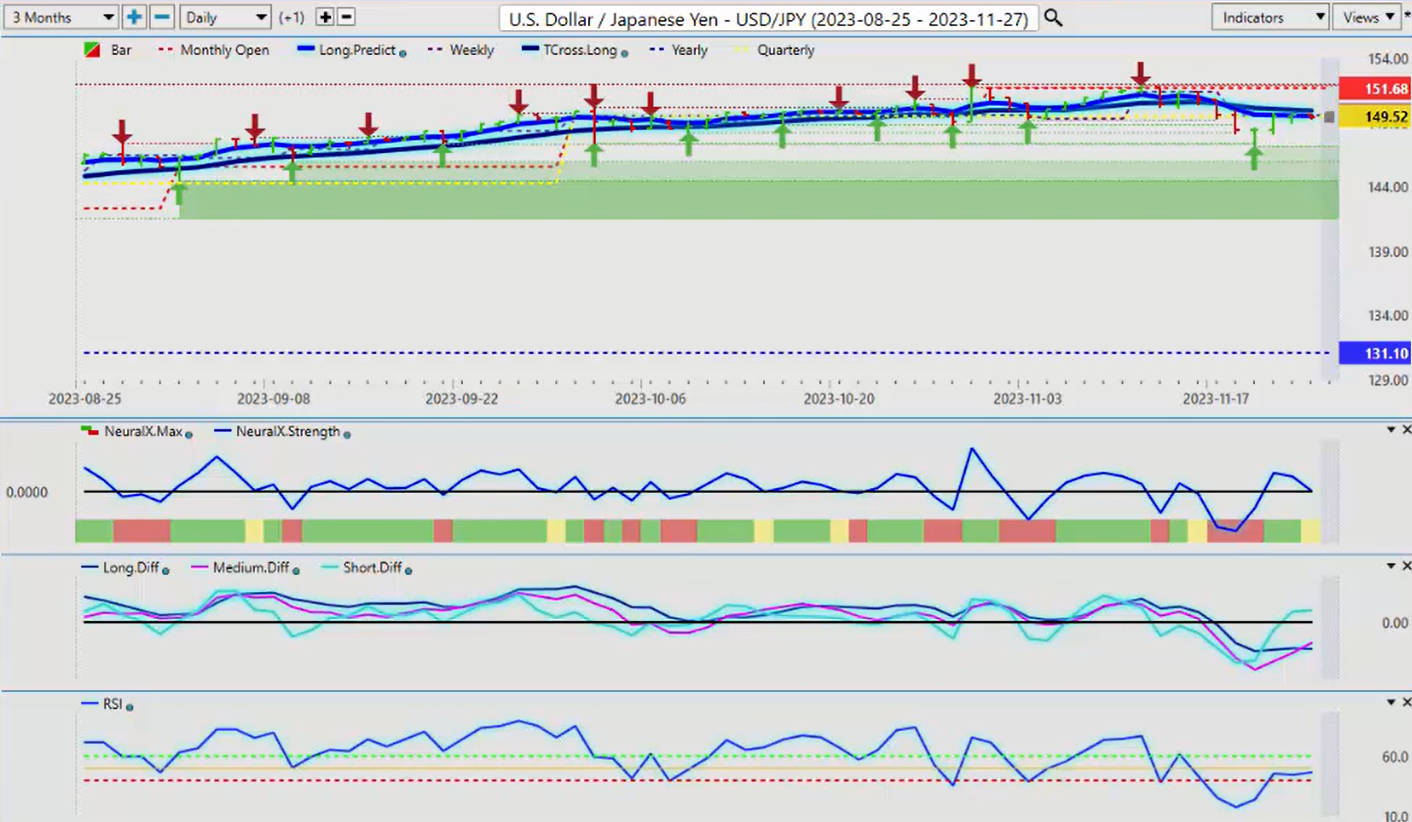Click the 0.0000 NeuralX axis value
1412x822 pixels.
(26, 492)
